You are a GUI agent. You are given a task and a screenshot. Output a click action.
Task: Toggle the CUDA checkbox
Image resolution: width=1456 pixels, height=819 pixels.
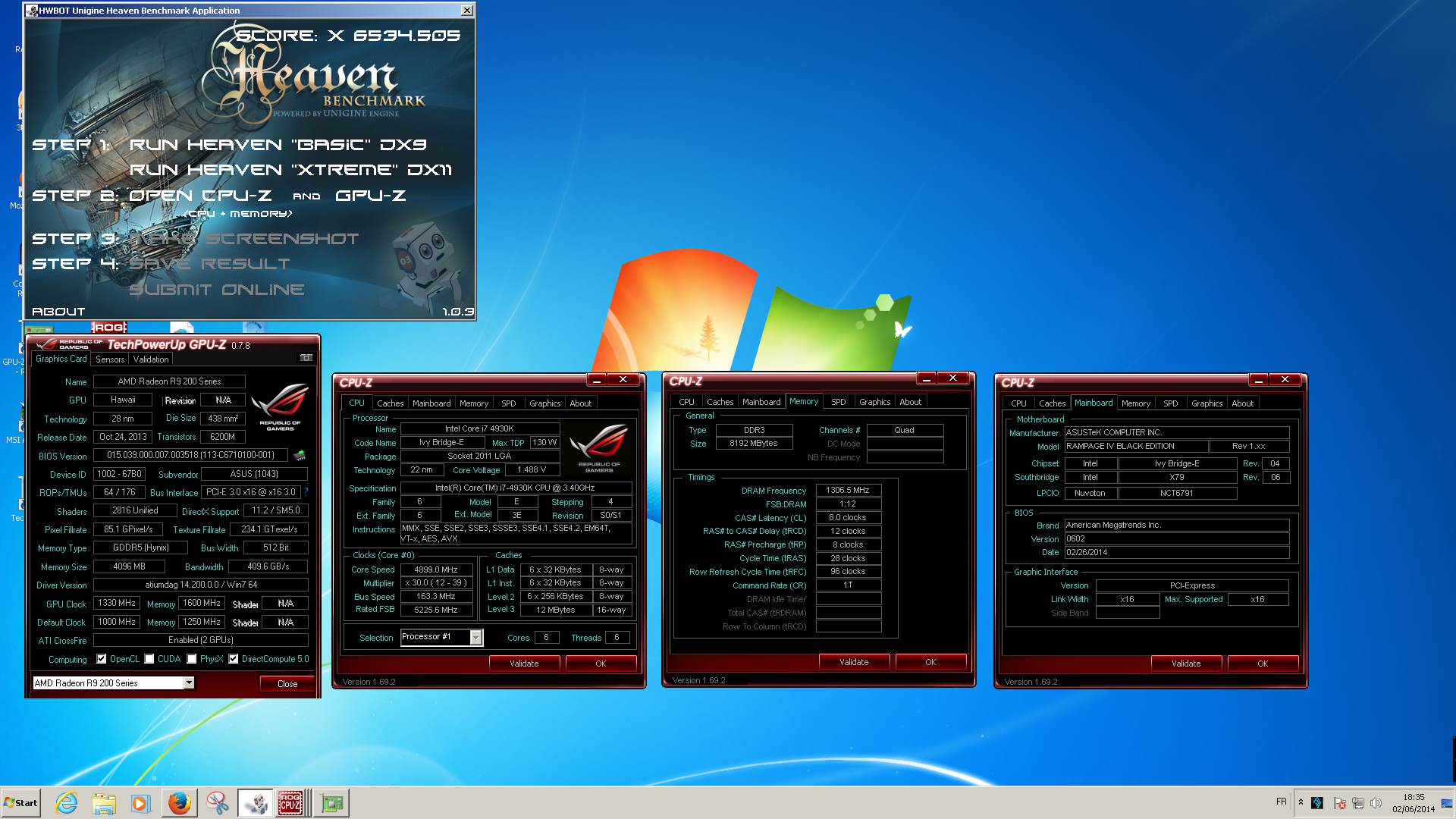click(149, 659)
